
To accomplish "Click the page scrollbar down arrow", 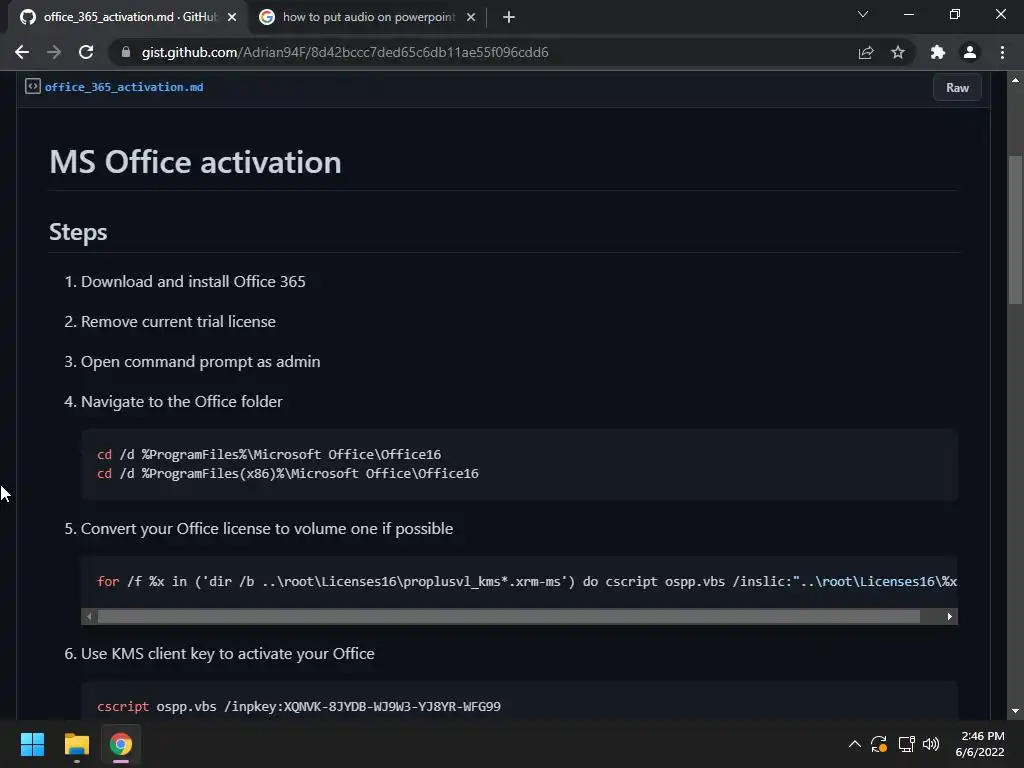I will click(1015, 711).
